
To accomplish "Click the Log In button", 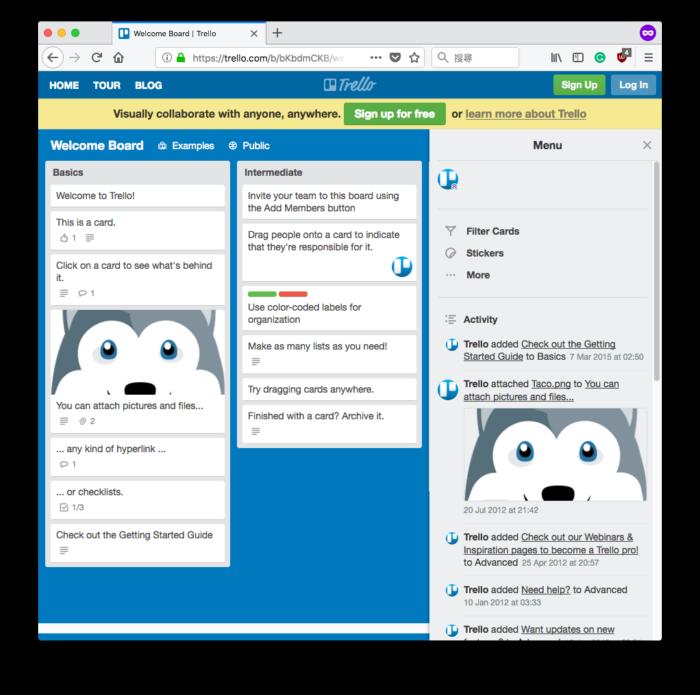I will tap(633, 85).
